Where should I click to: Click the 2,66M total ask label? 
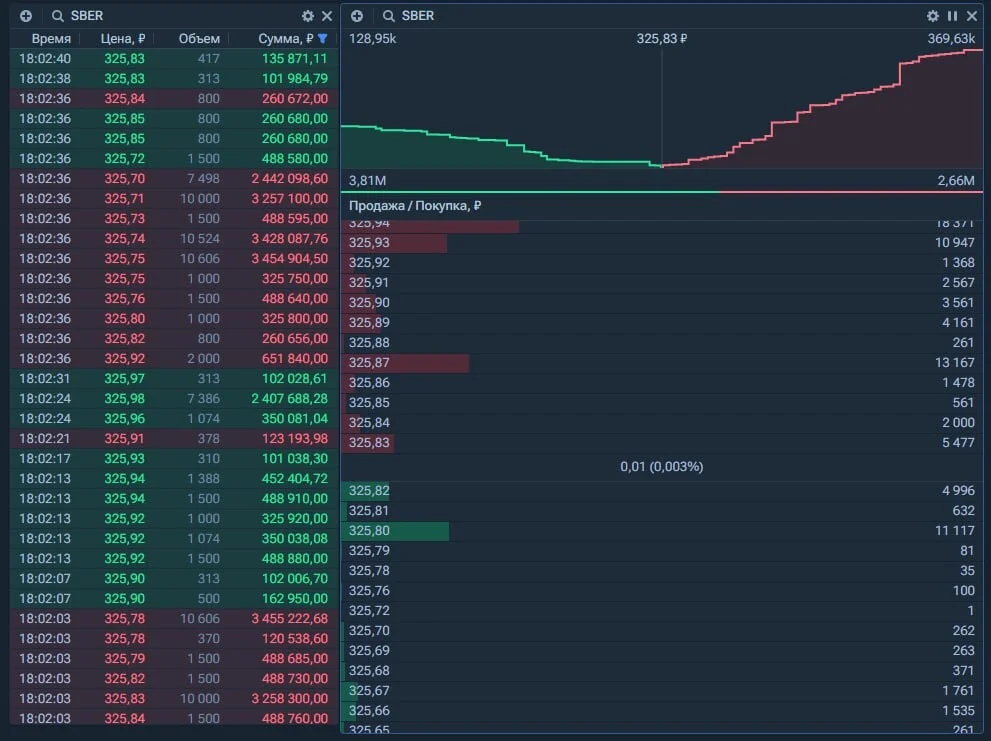click(956, 181)
